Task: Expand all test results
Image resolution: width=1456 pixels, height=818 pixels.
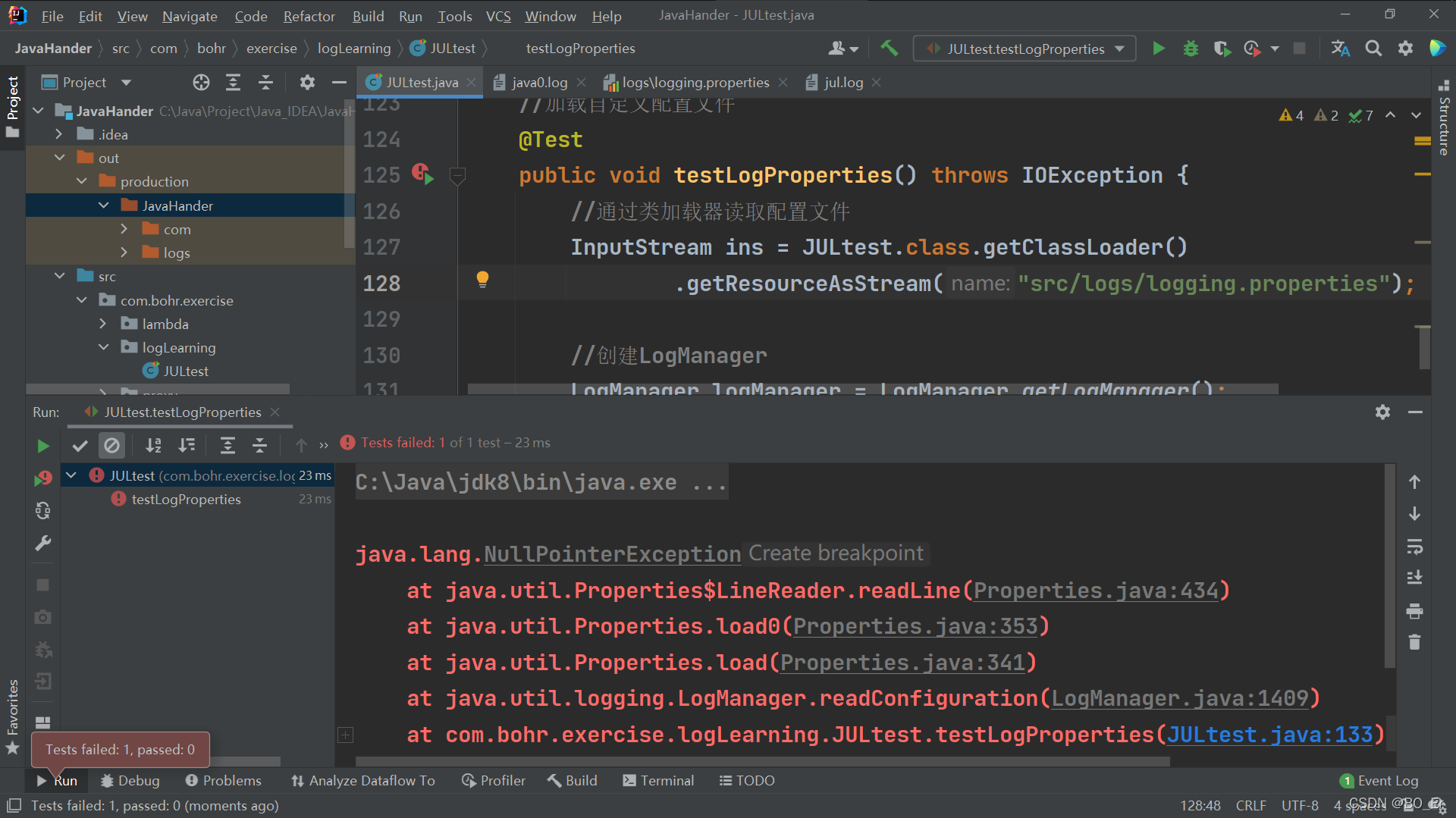Action: (227, 445)
